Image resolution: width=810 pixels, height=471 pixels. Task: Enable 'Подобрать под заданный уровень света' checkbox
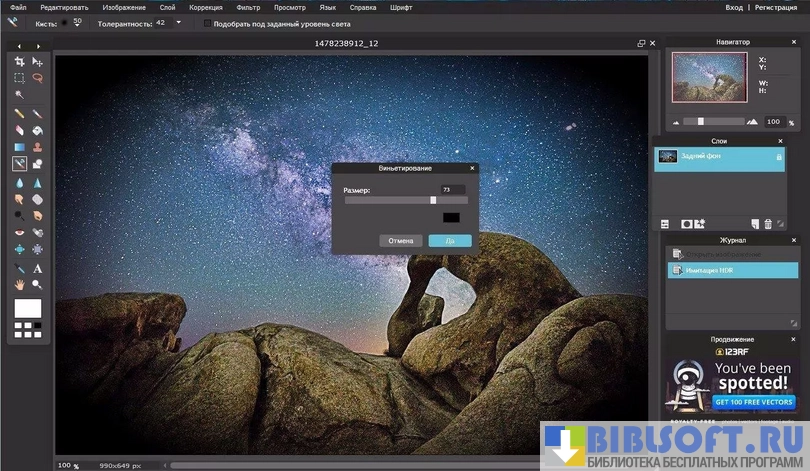[207, 22]
